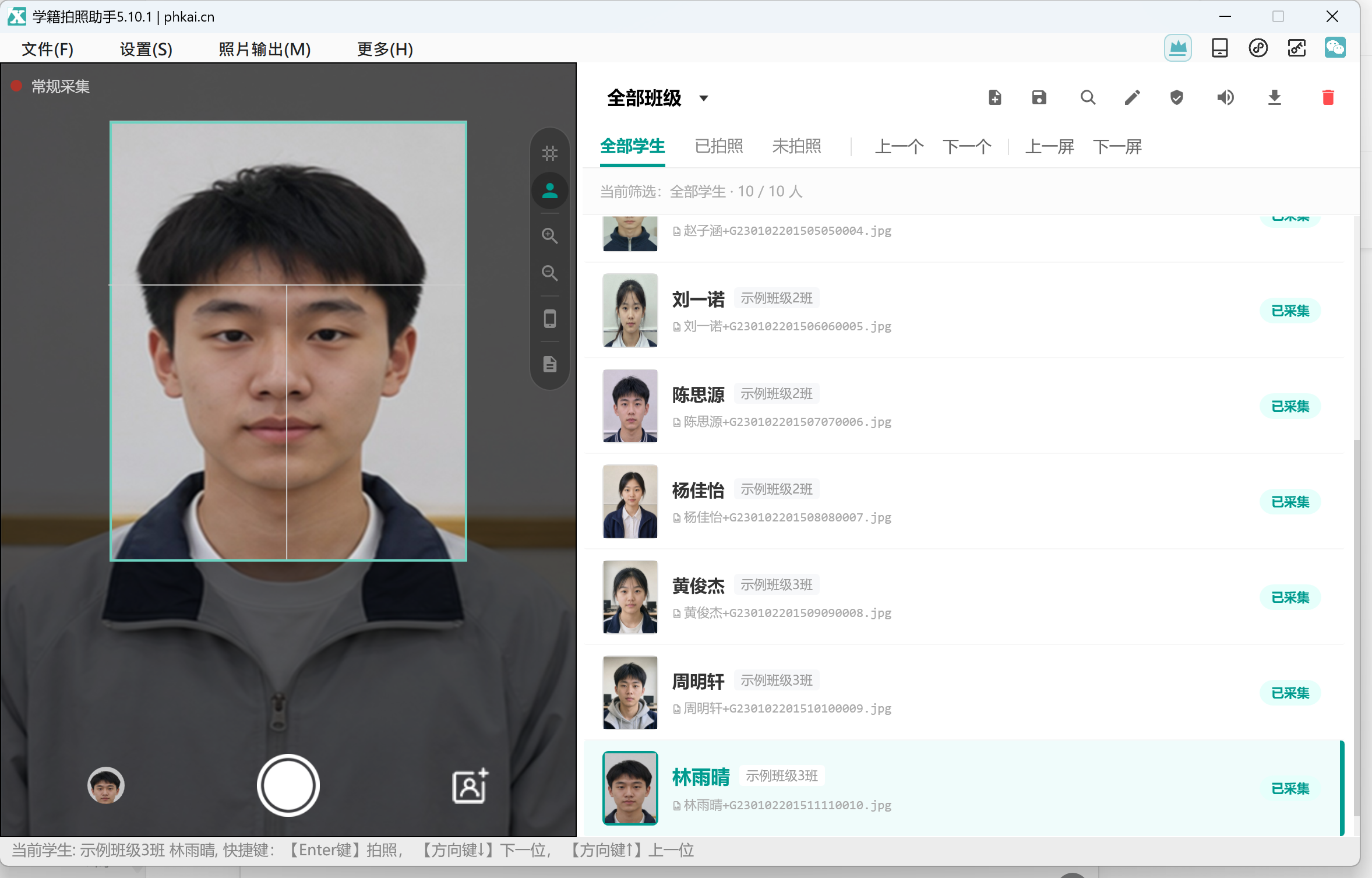Click the pencil edit icon
1372x878 pixels.
click(x=1132, y=97)
